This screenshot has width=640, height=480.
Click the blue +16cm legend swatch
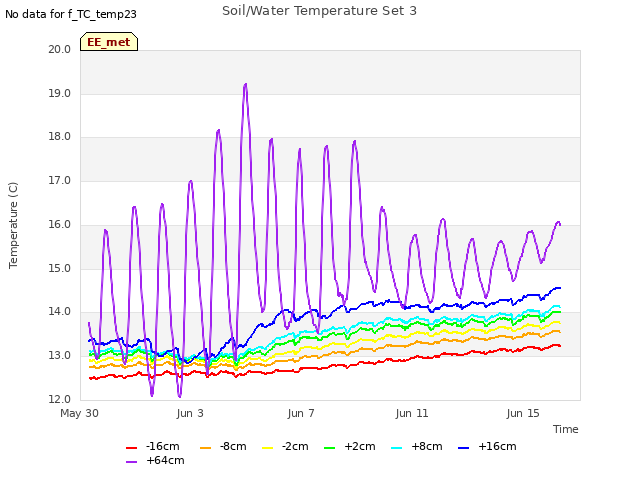[463, 448]
